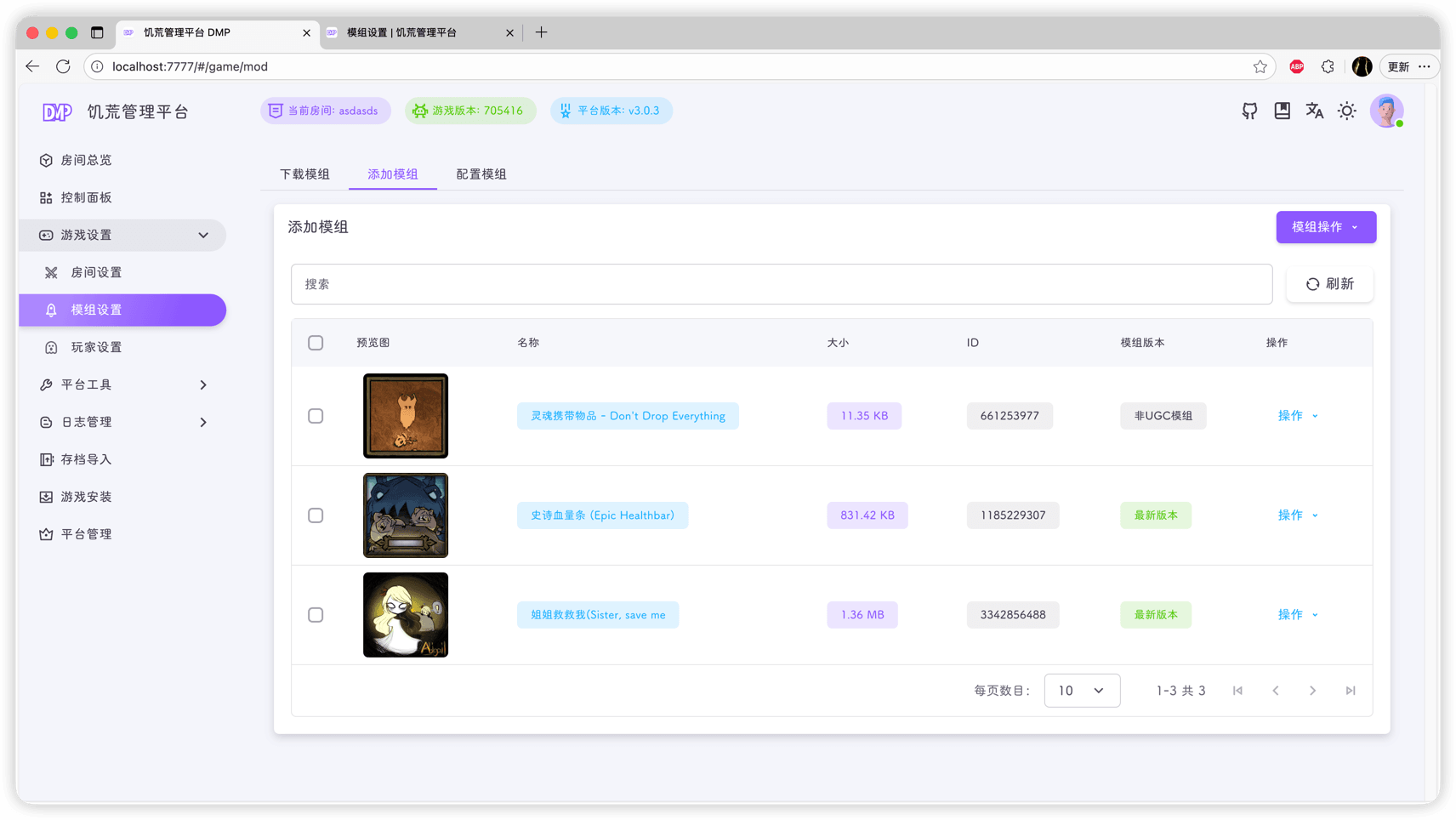1456x820 pixels.
Task: Check the select-all checkbox in table header
Action: coord(316,343)
